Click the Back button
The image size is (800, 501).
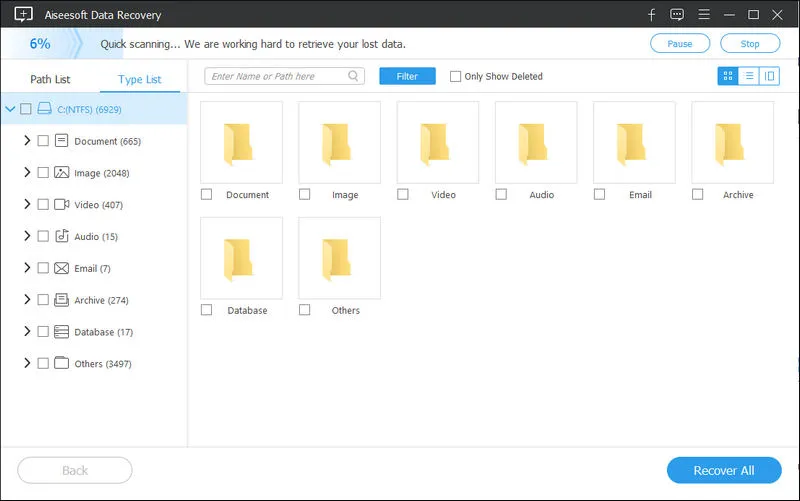coord(75,470)
